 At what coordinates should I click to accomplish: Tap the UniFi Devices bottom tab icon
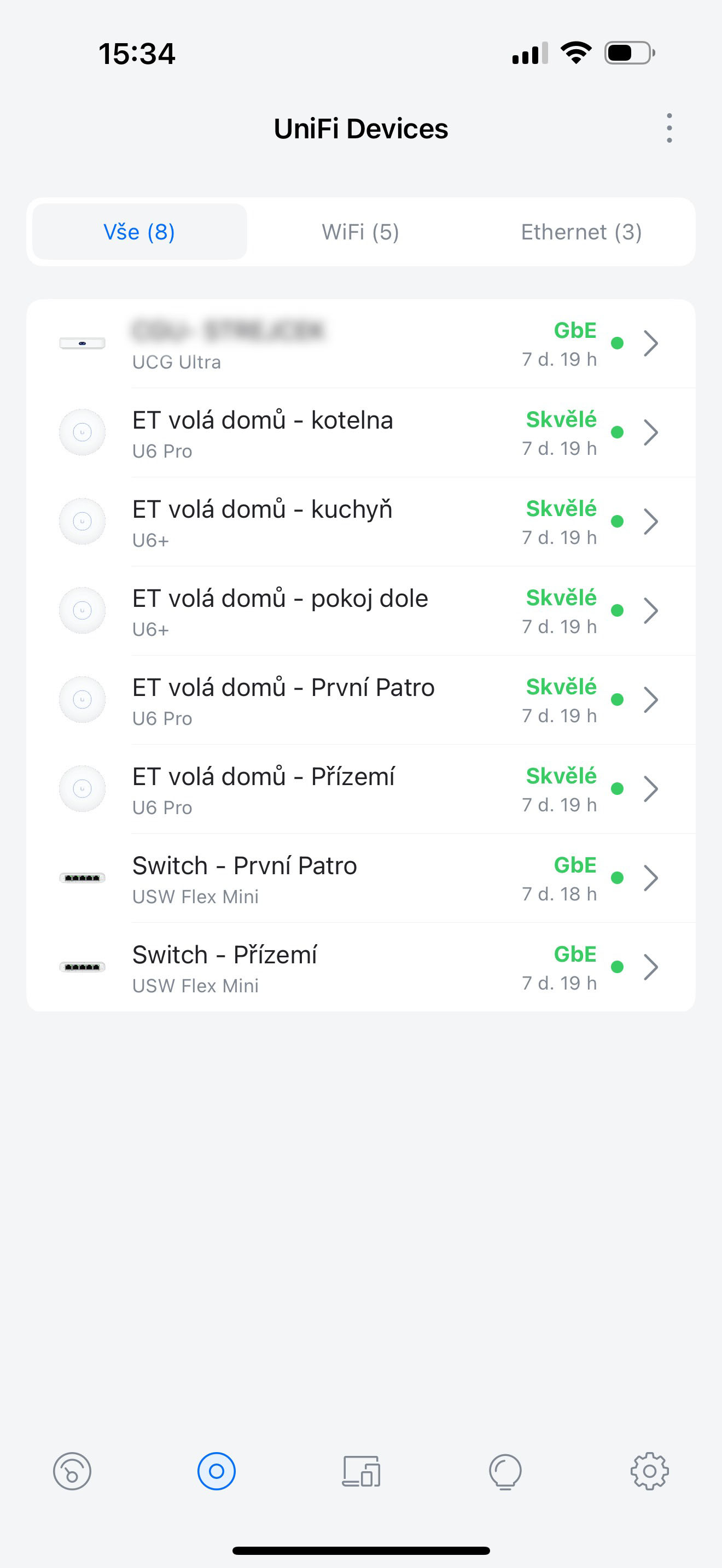pyautogui.click(x=216, y=1471)
